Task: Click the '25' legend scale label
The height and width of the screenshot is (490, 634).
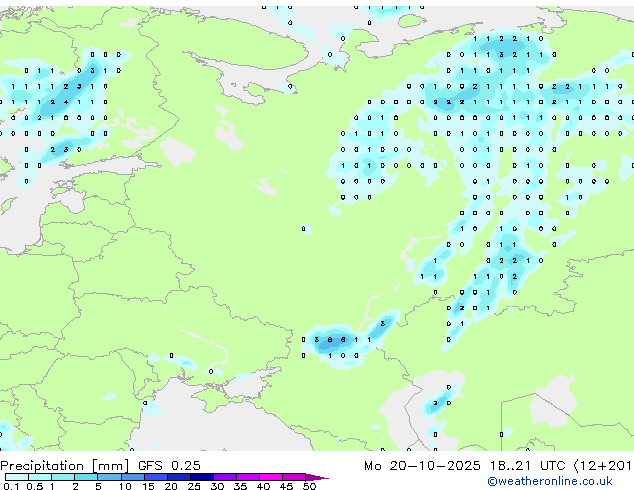Action: coord(194,486)
